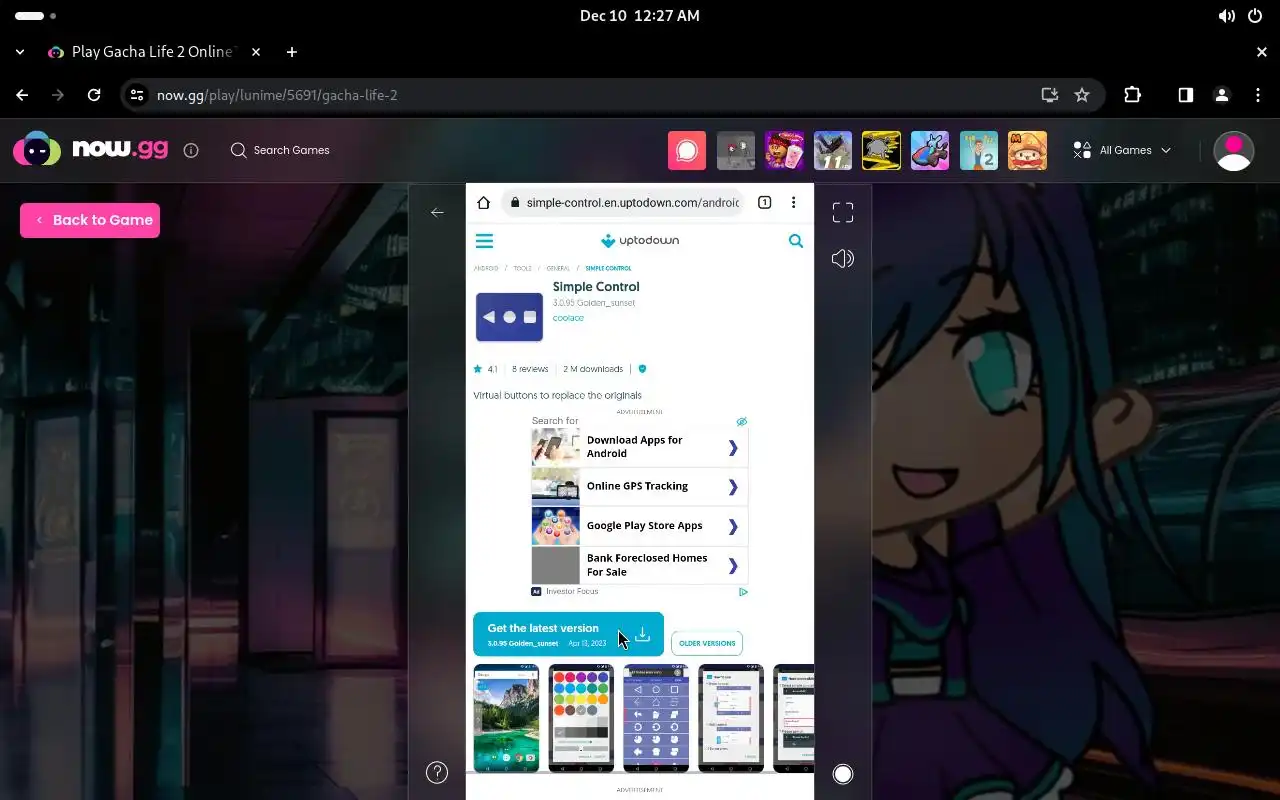Open the Chrome three-dot menu
The height and width of the screenshot is (800, 1280).
point(1258,95)
